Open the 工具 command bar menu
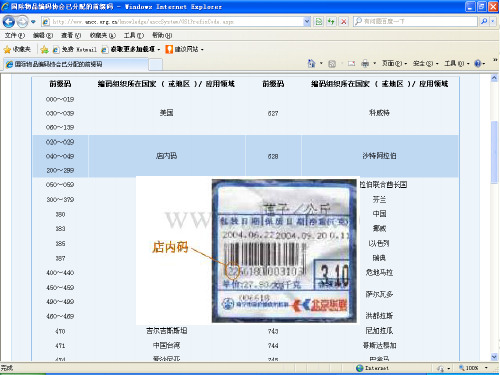 (457, 63)
